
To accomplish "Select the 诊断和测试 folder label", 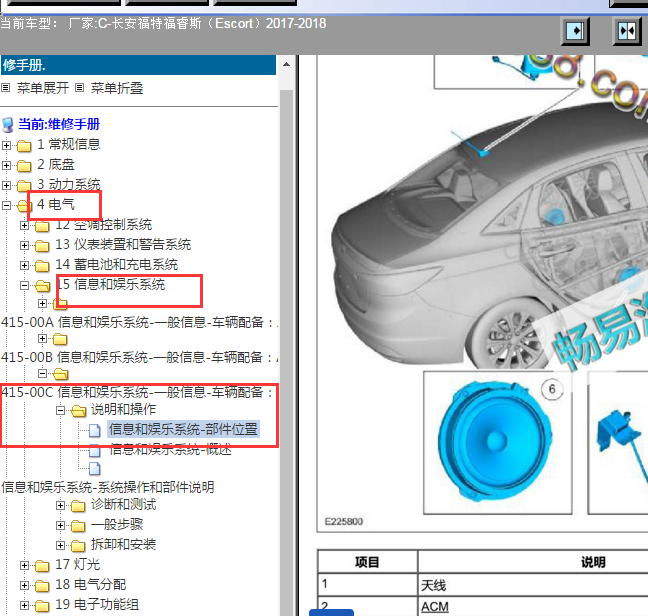I will click(123, 504).
